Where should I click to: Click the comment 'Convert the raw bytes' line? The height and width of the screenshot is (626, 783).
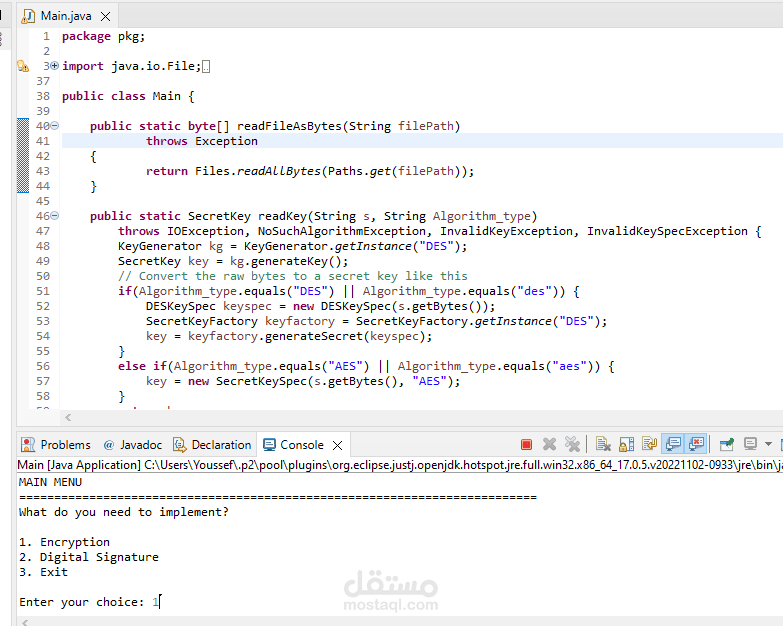click(293, 276)
